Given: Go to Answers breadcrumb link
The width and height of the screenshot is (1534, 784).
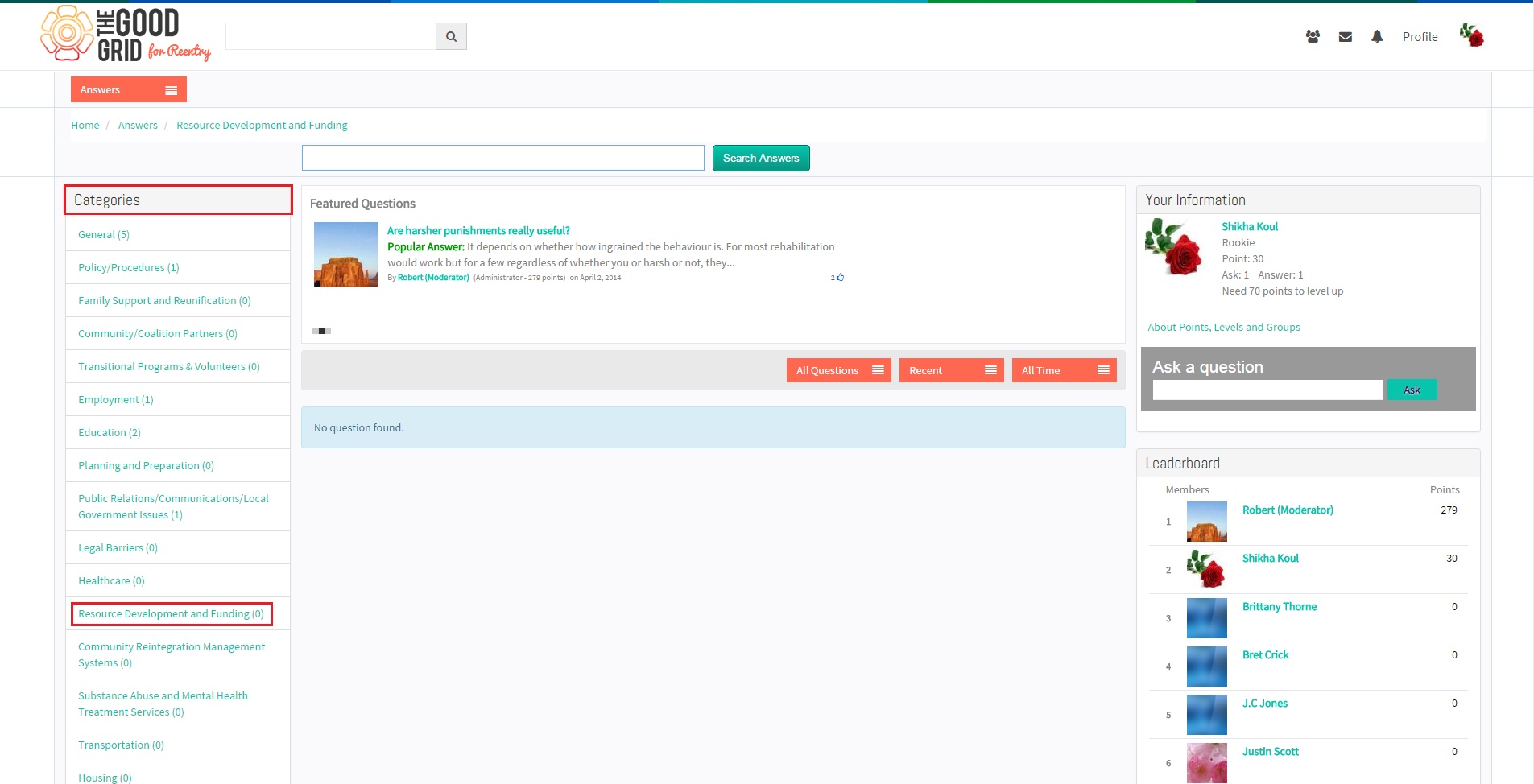Looking at the screenshot, I should (138, 125).
